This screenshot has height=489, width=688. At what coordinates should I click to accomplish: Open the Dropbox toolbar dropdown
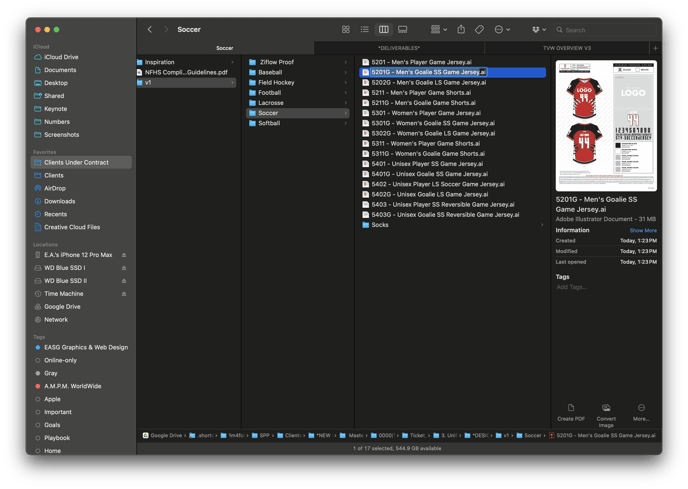point(539,30)
